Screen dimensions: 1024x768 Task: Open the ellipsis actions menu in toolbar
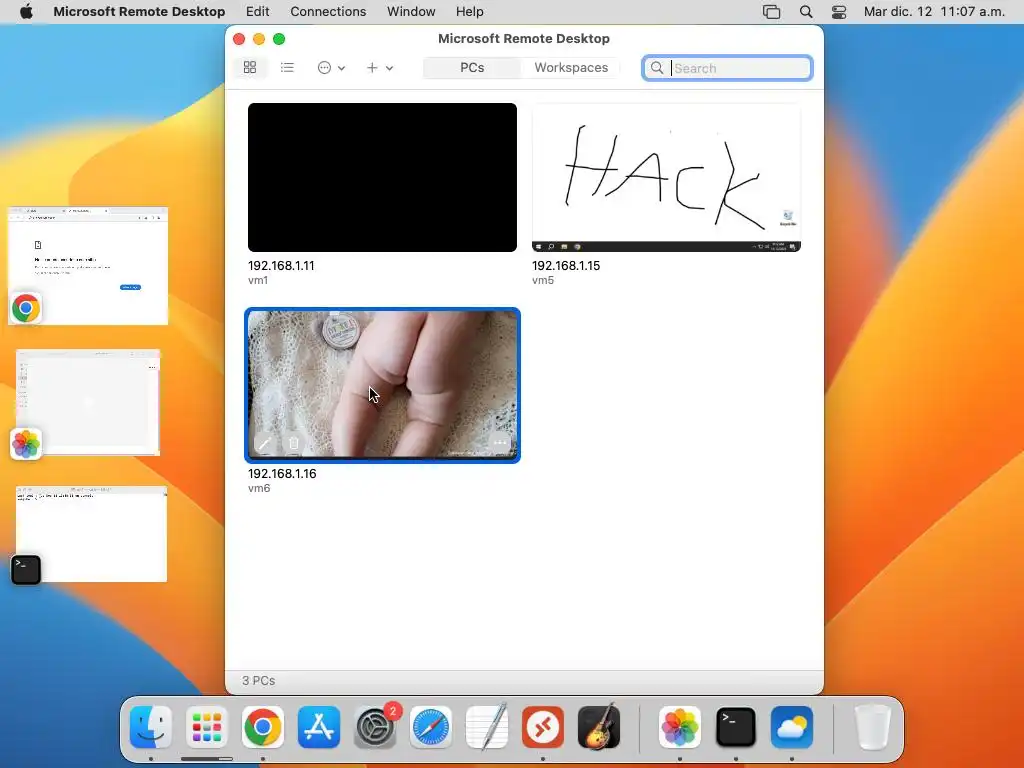coord(331,67)
